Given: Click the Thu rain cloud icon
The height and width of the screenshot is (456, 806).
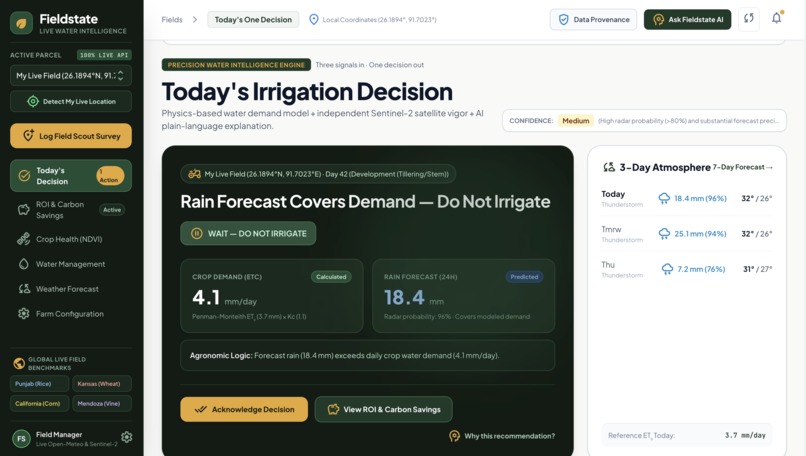Looking at the screenshot, I should 667,269.
